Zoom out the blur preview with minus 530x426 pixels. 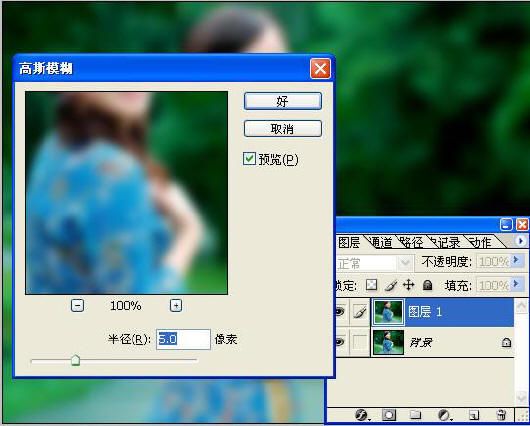[x=77, y=306]
